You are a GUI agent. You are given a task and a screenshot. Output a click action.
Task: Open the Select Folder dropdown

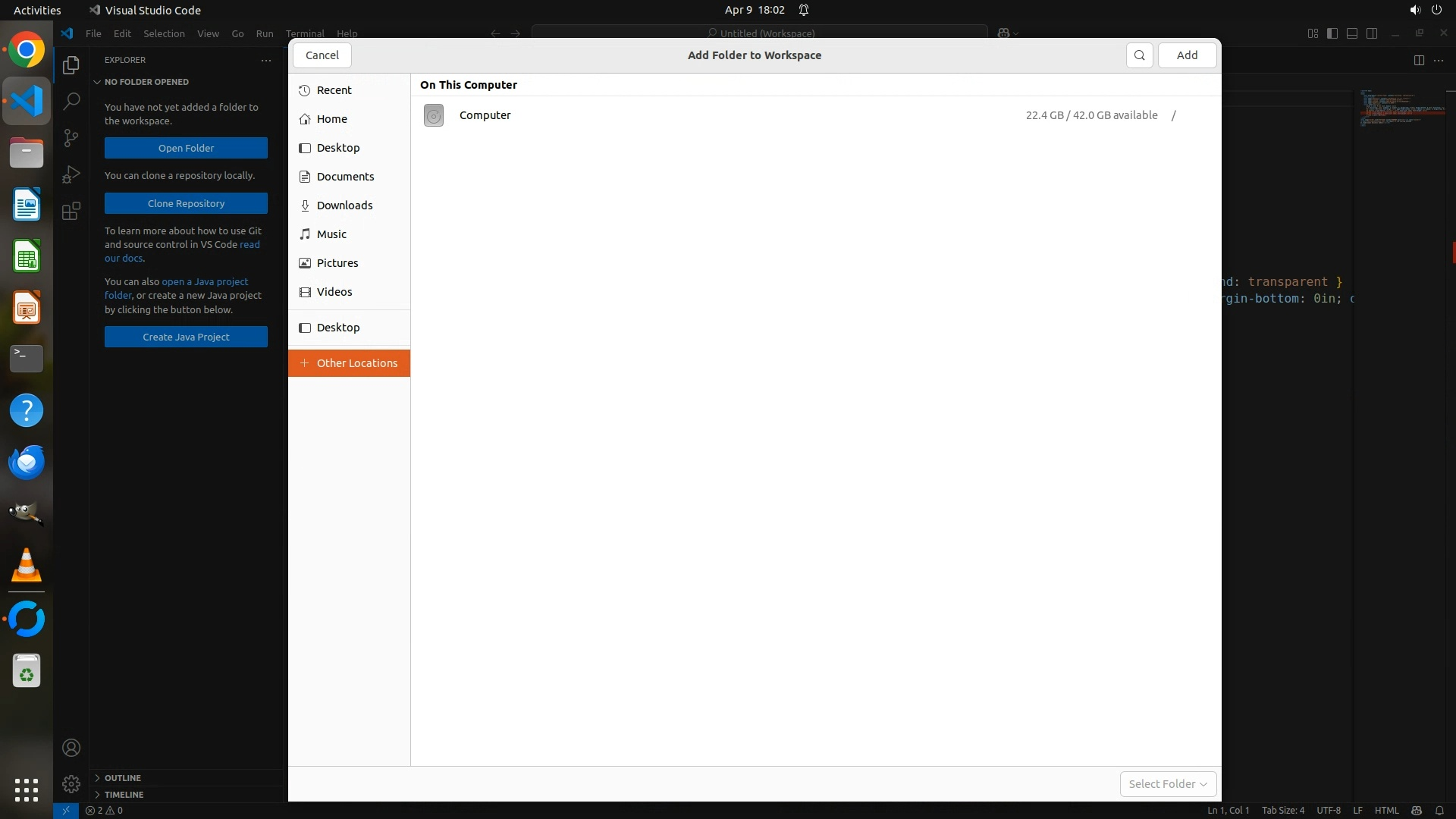1168,784
